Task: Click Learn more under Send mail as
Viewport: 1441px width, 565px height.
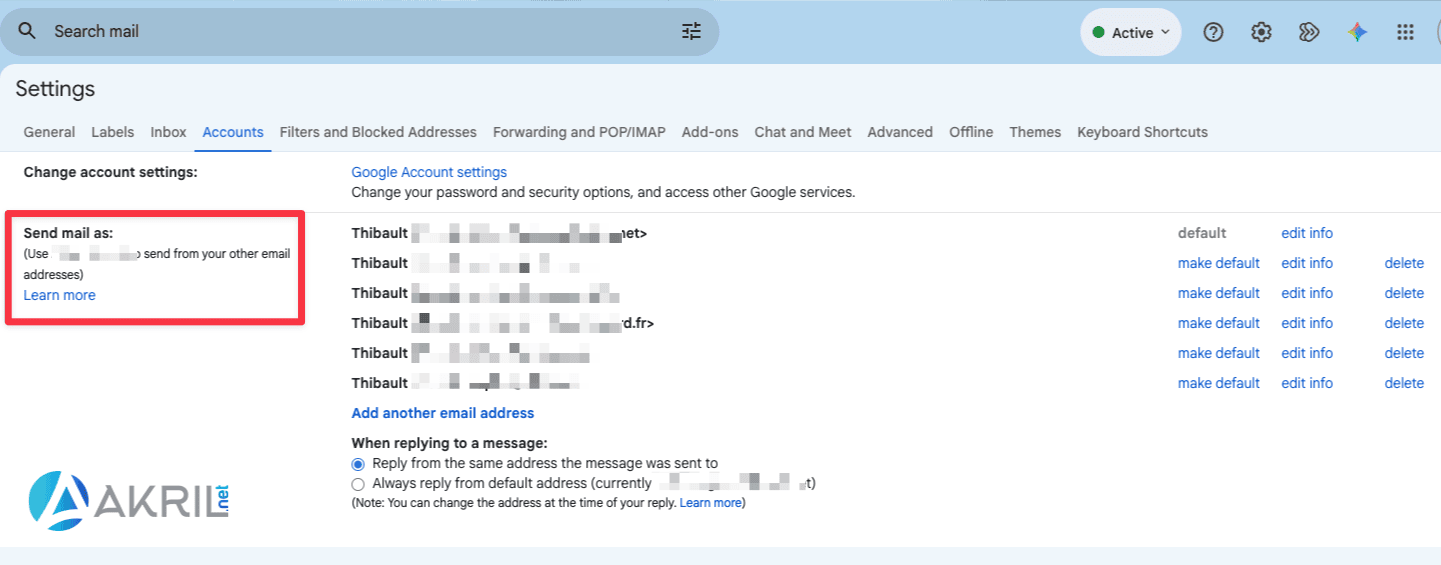Action: coord(60,295)
